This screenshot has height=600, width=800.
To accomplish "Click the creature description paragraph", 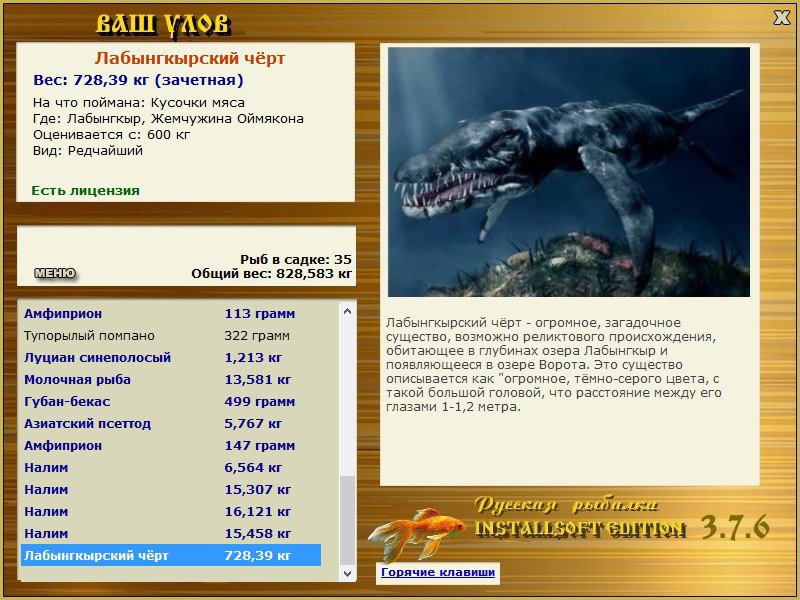I will tap(554, 365).
